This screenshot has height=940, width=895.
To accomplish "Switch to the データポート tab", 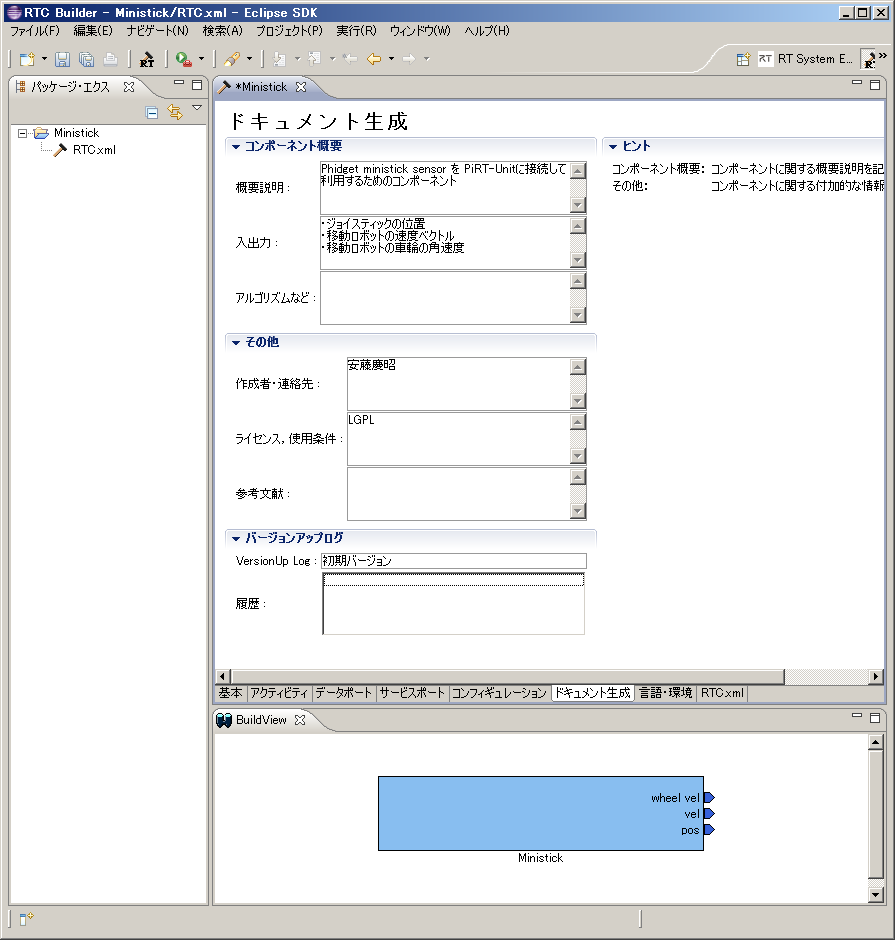I will click(x=343, y=693).
